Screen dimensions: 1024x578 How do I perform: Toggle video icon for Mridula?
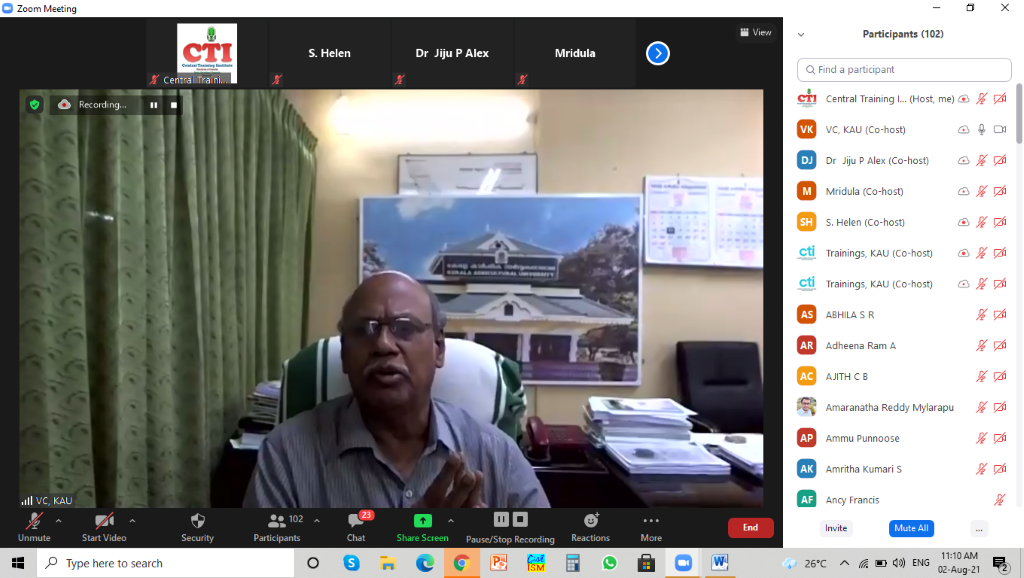1000,191
